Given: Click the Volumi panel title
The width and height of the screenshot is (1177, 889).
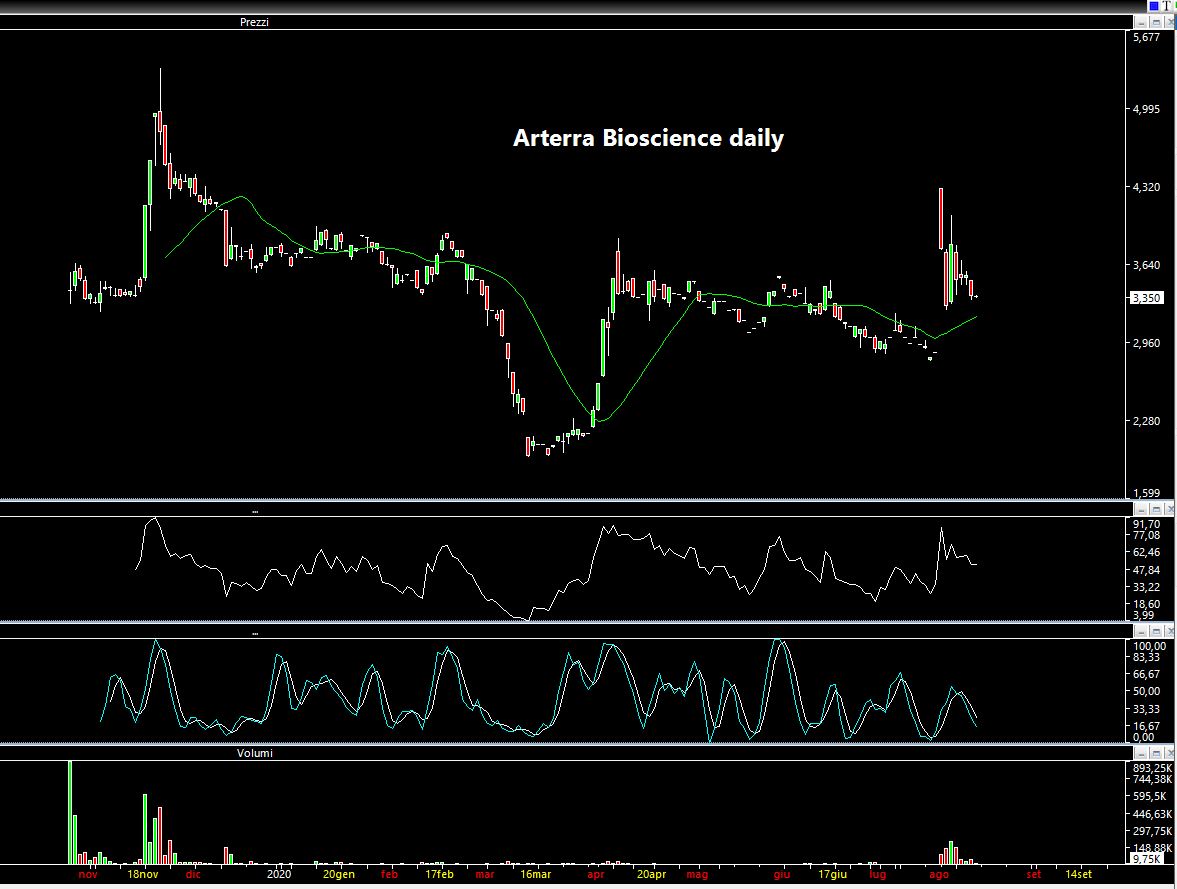Looking at the screenshot, I should point(254,752).
